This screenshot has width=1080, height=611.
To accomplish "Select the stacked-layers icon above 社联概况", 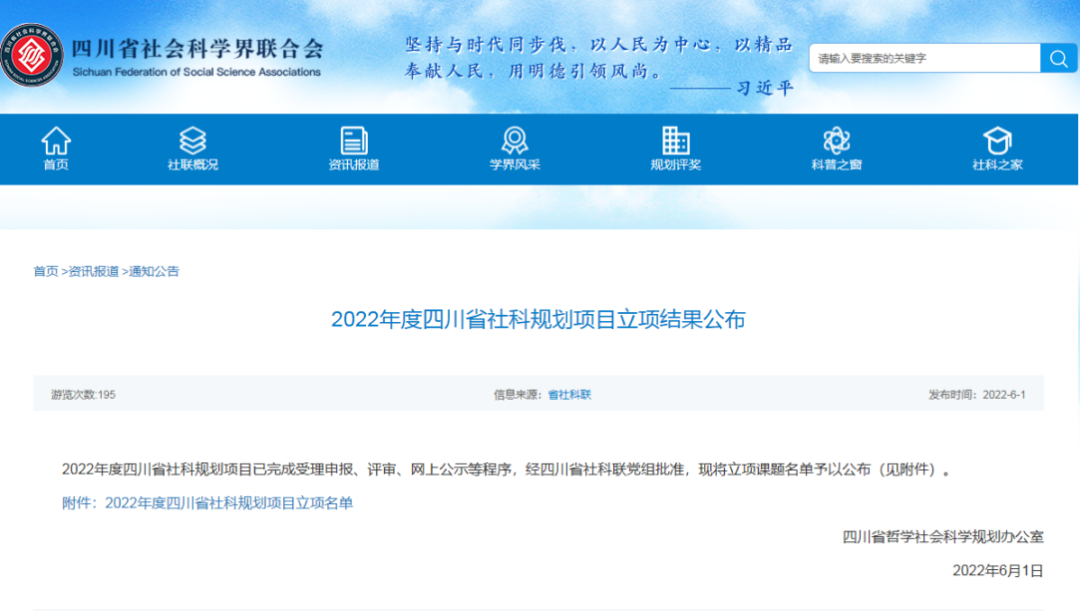I will pos(194,139).
